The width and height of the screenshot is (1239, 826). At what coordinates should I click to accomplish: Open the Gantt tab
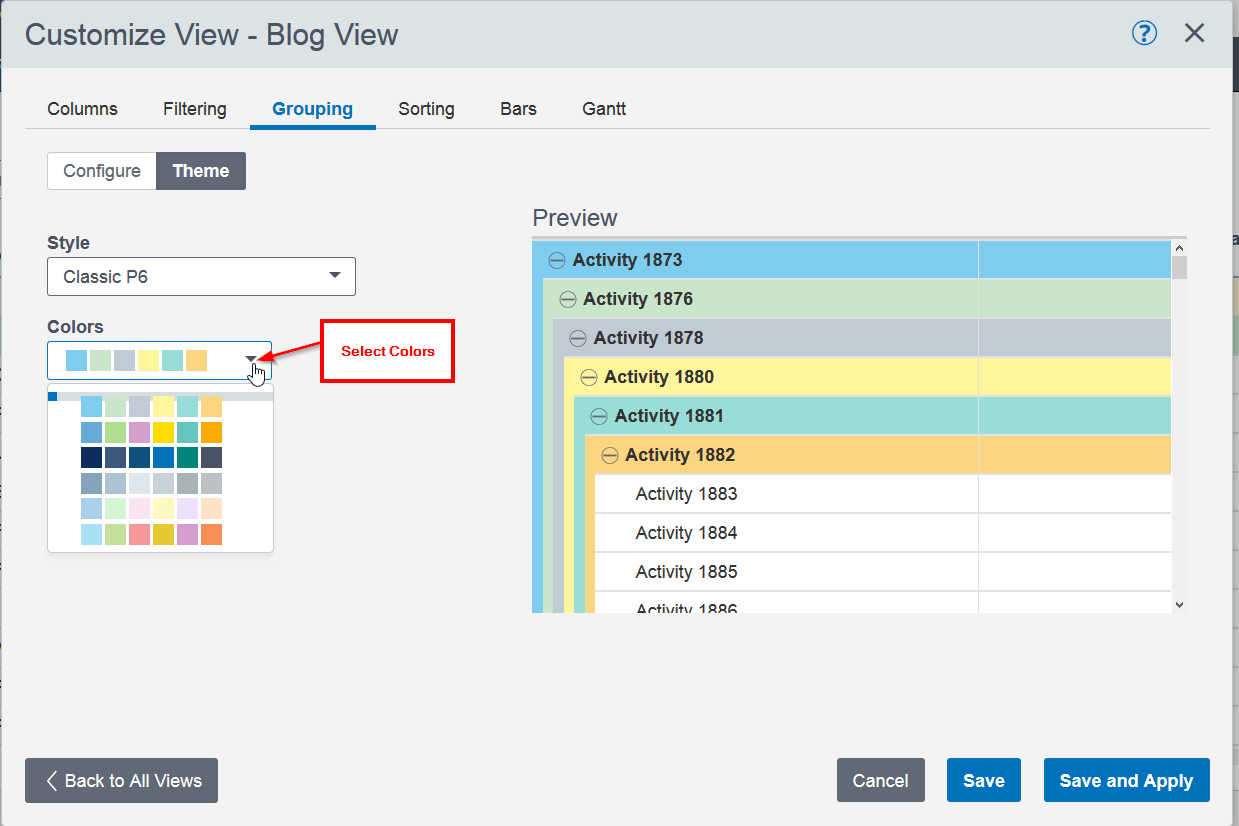[604, 109]
